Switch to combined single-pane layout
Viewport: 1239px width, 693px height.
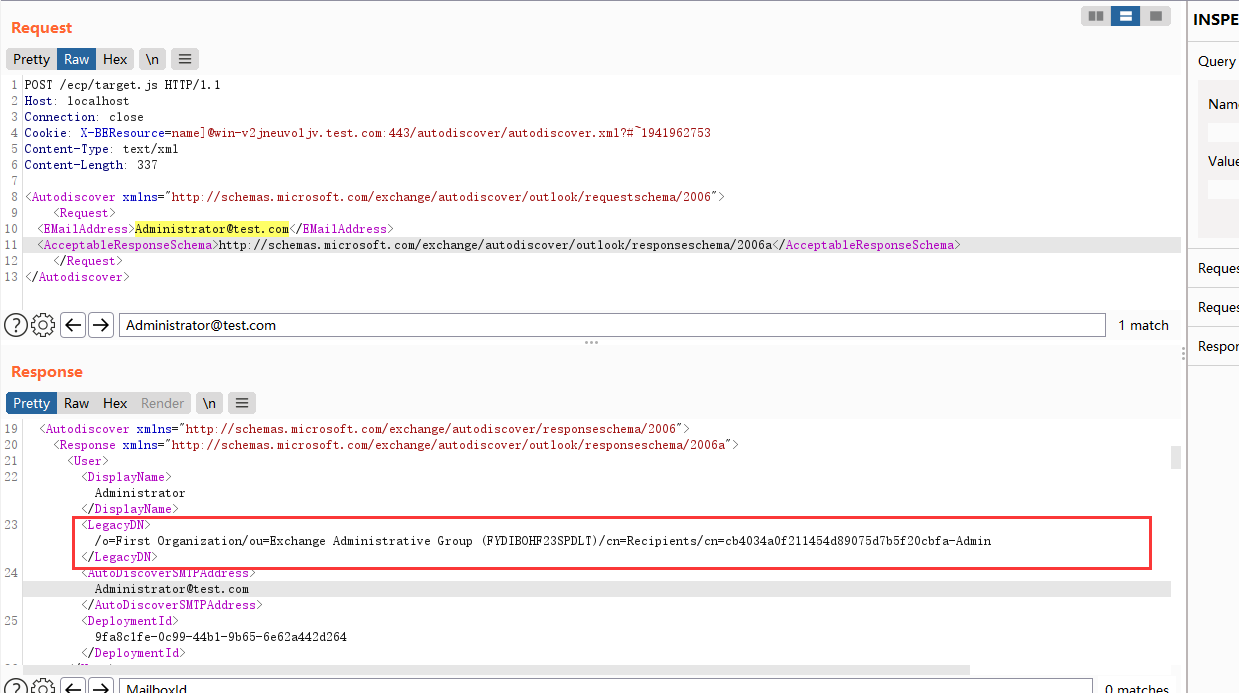(x=1155, y=16)
